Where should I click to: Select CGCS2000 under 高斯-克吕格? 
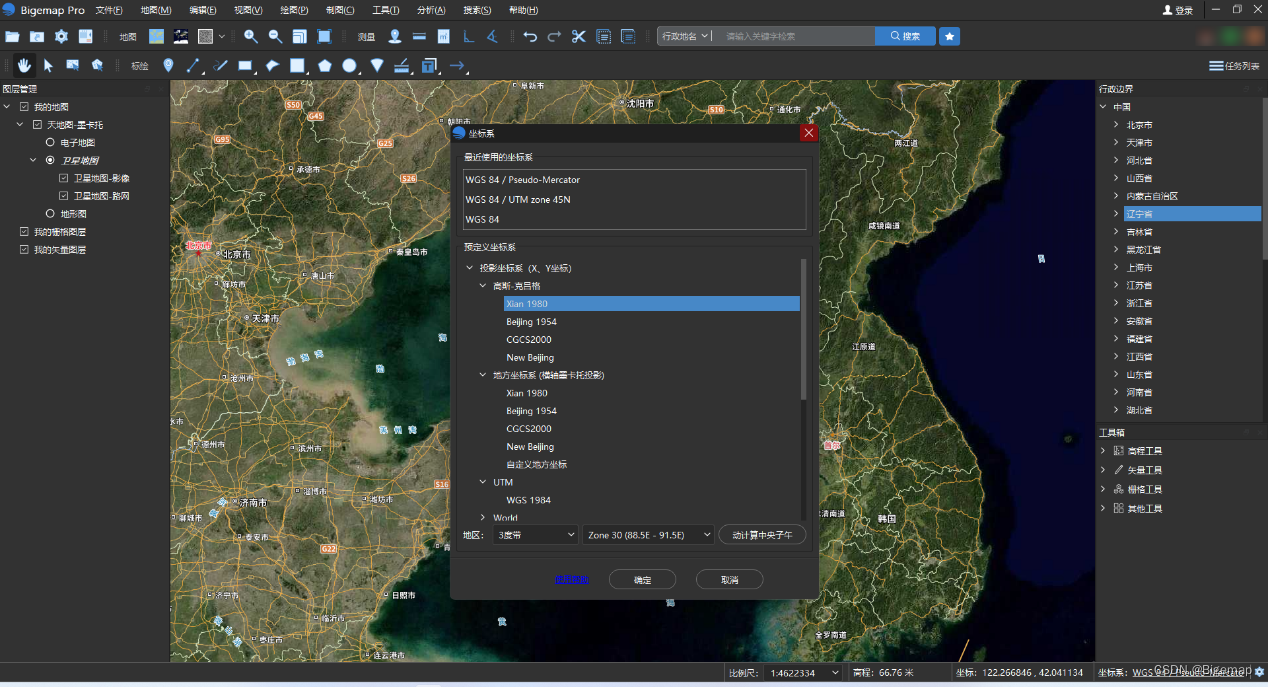point(530,340)
